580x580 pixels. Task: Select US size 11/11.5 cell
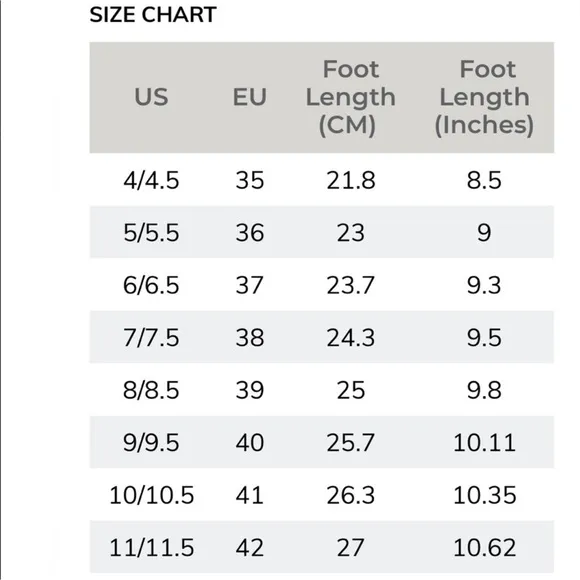(151, 548)
